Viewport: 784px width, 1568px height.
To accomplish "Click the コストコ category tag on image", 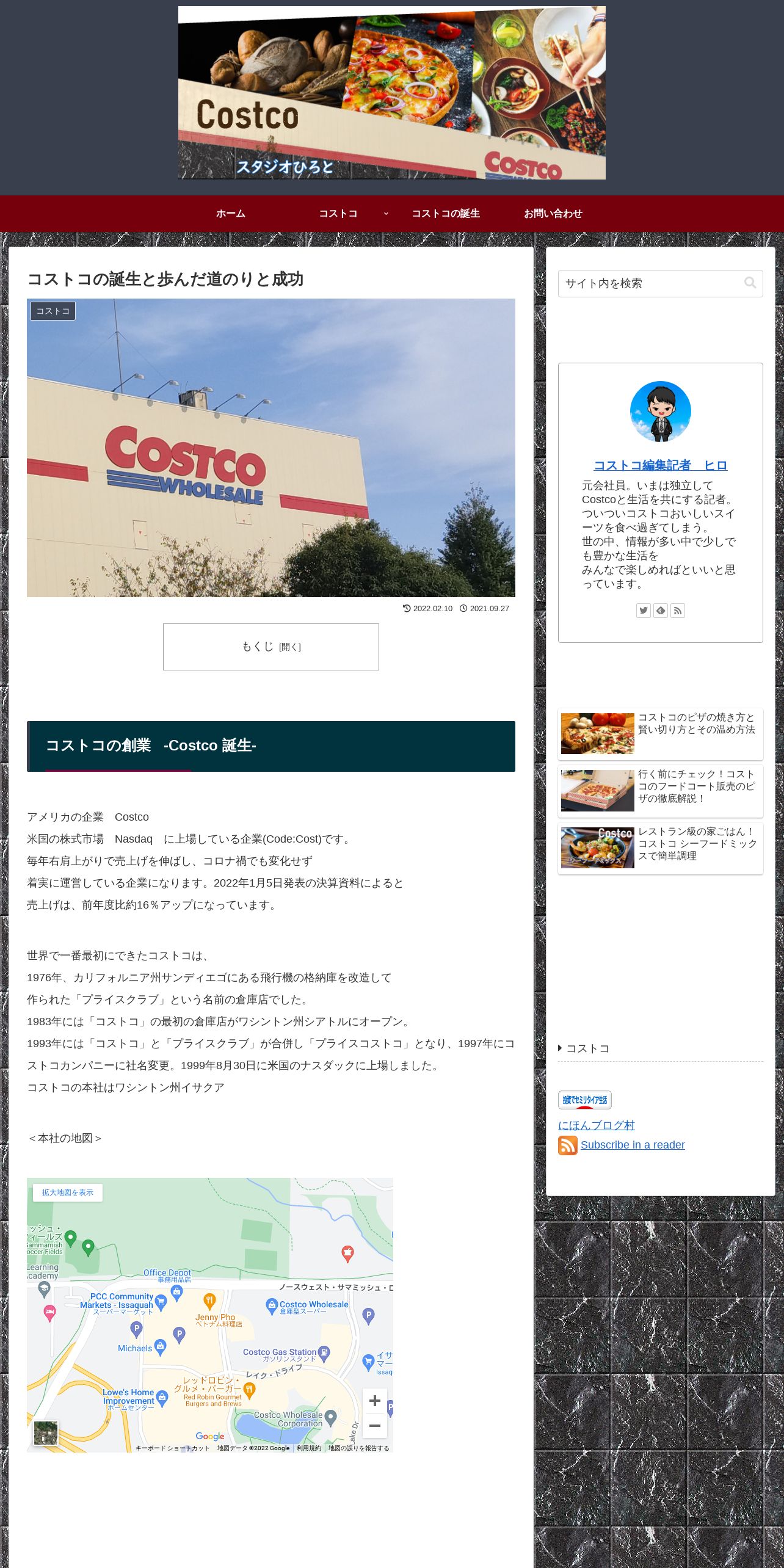I will coord(53,311).
